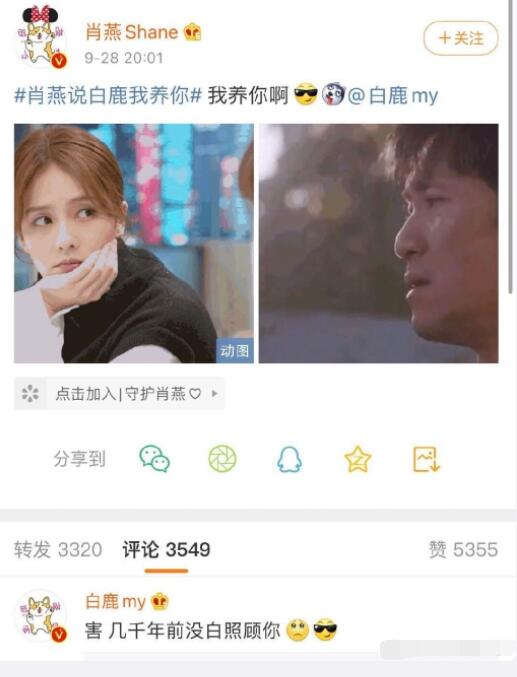The image size is (517, 677).
Task: Expand the 守护肖燕 banner arrow
Action: tap(214, 393)
